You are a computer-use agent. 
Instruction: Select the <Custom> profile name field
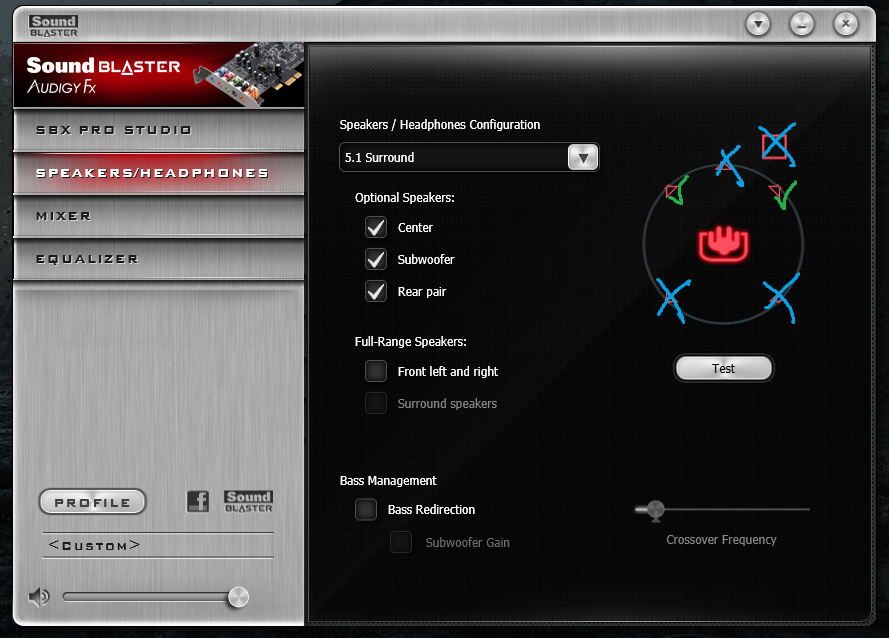[x=158, y=545]
